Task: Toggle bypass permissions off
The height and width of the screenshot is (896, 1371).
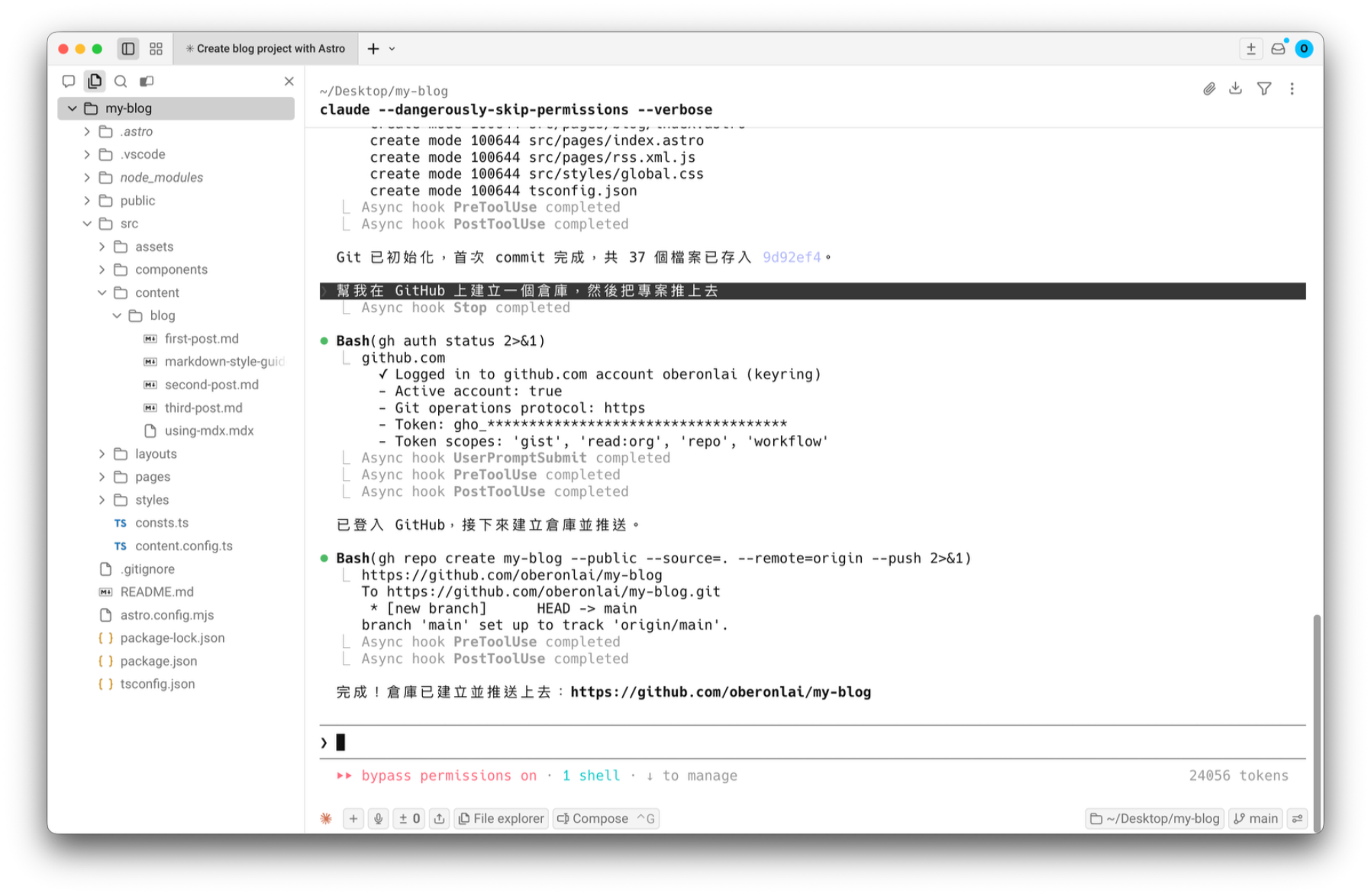Action: (x=447, y=775)
